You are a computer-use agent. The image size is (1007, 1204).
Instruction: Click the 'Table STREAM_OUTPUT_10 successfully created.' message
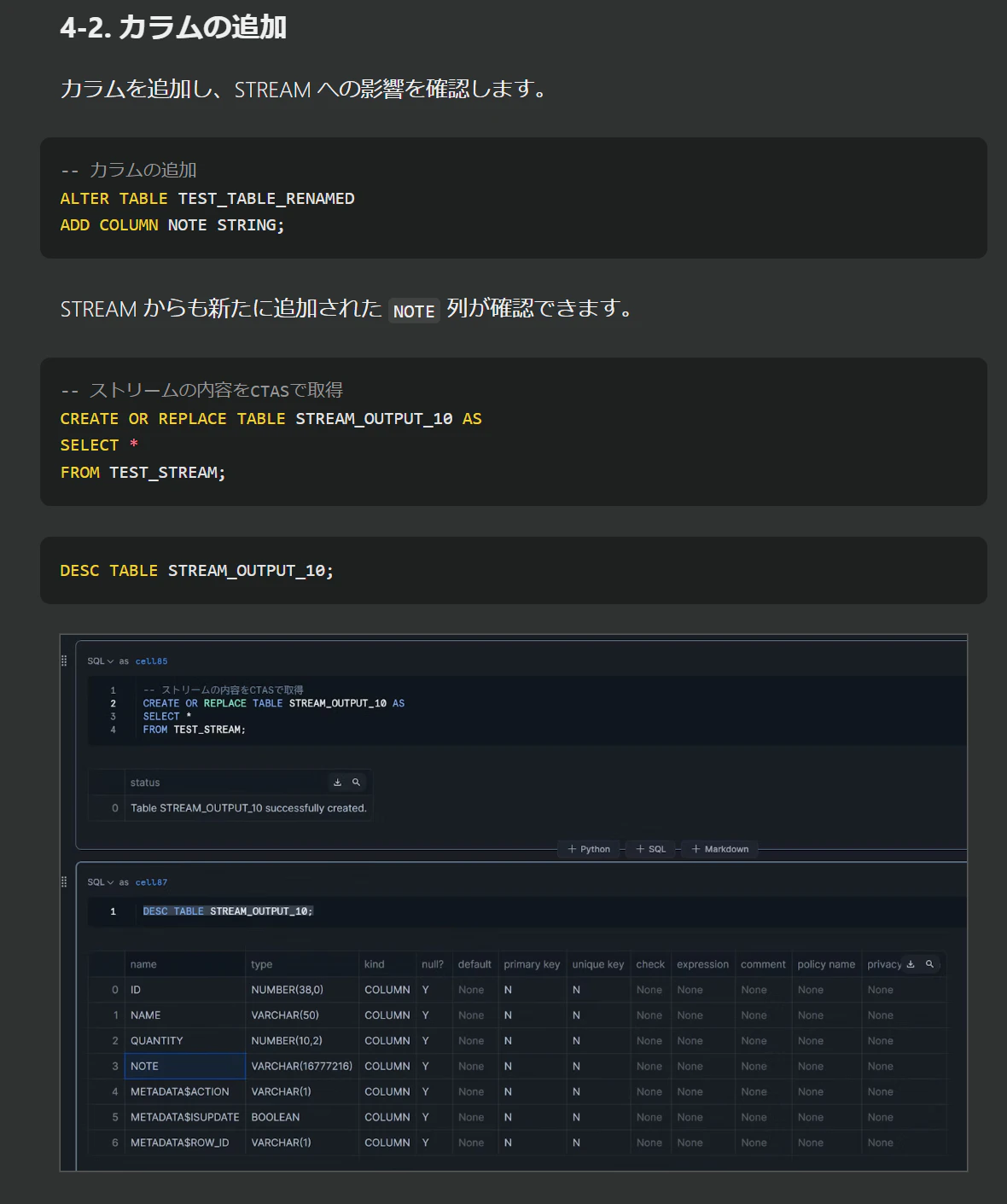point(248,808)
